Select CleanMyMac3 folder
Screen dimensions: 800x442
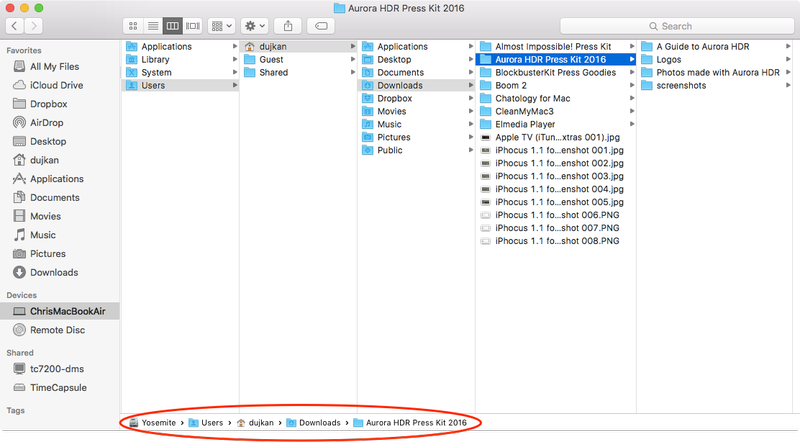556,111
